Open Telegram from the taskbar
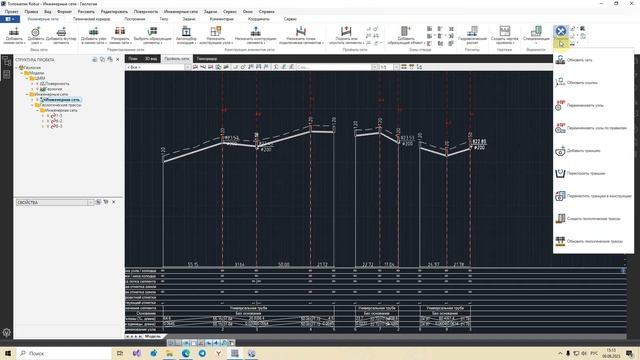 [x=202, y=353]
